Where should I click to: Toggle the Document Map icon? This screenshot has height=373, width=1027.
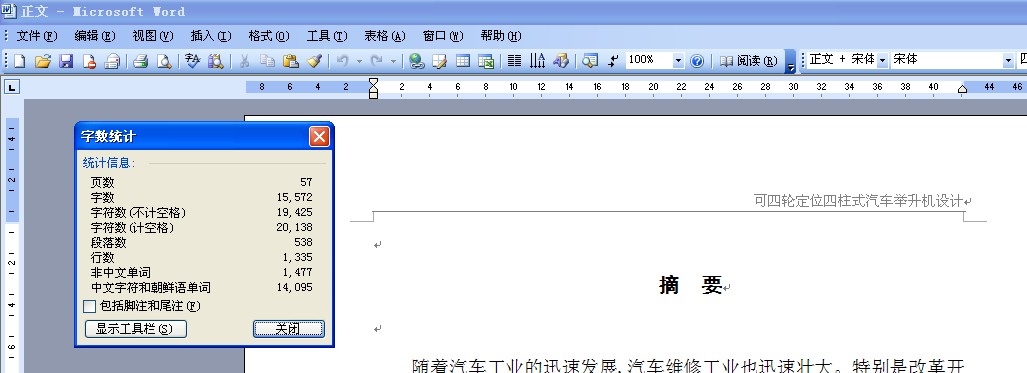pos(589,61)
